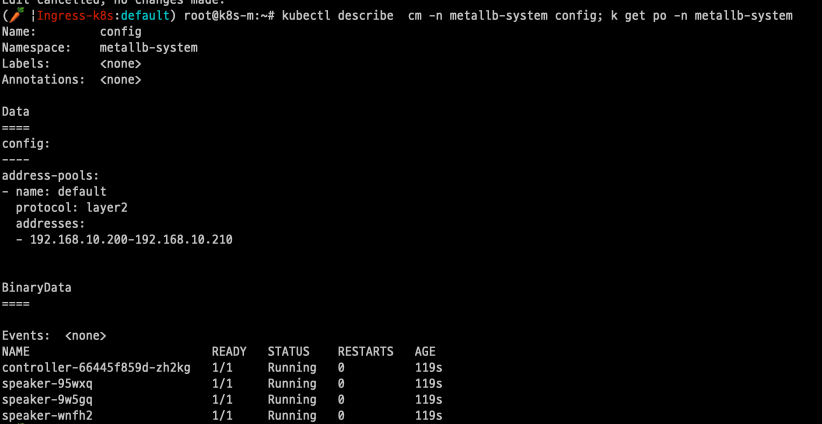Click the 'Name:' label

19,32
